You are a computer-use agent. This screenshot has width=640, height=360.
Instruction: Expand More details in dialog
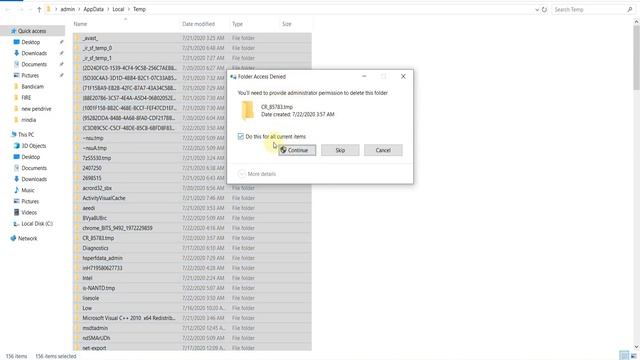(x=257, y=174)
